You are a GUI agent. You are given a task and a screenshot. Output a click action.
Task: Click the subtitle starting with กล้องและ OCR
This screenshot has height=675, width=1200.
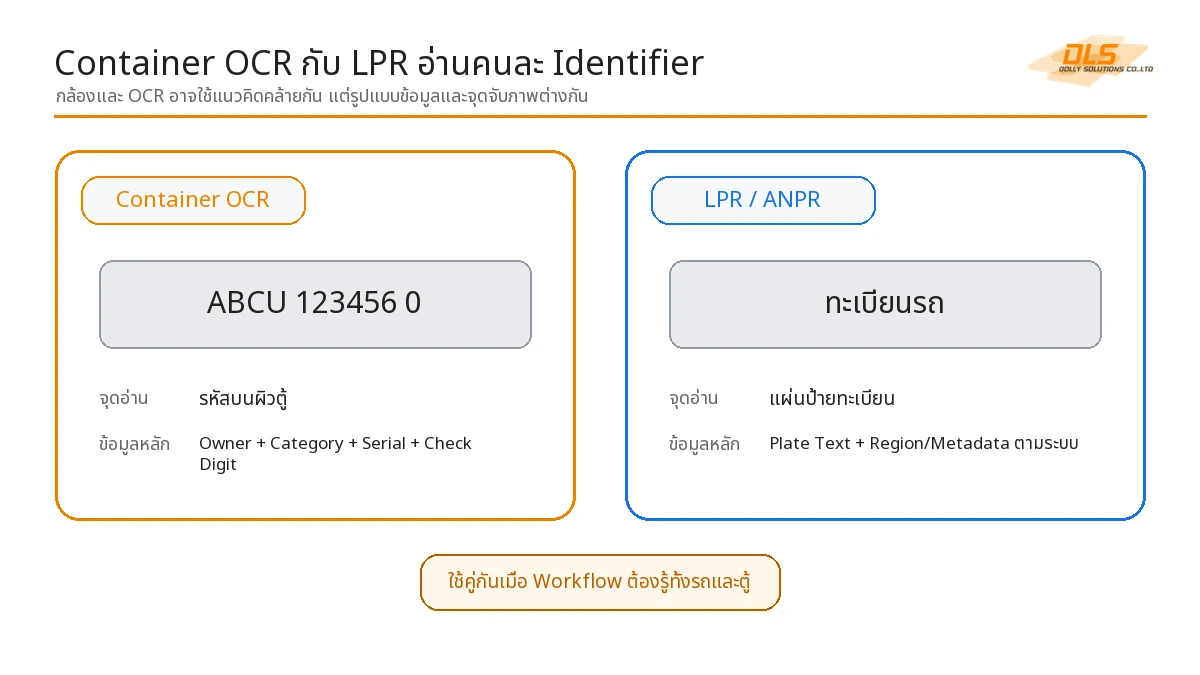click(321, 97)
